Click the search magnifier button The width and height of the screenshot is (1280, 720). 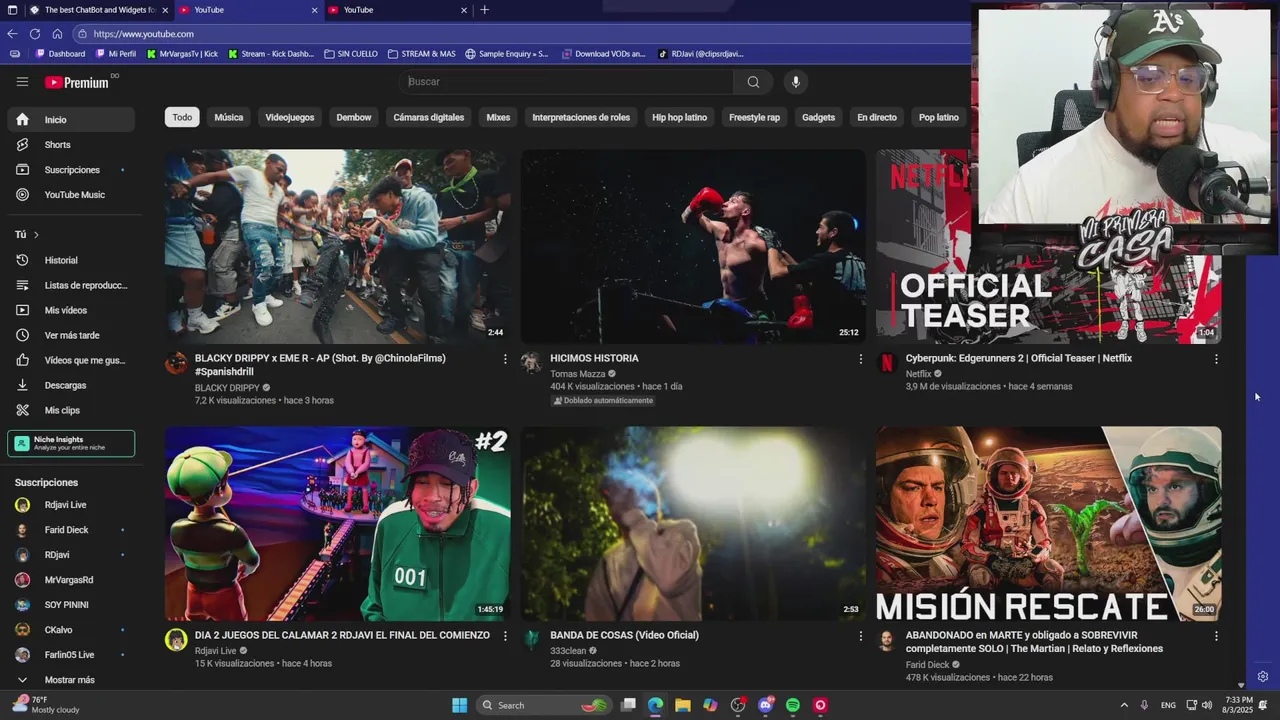click(x=753, y=82)
